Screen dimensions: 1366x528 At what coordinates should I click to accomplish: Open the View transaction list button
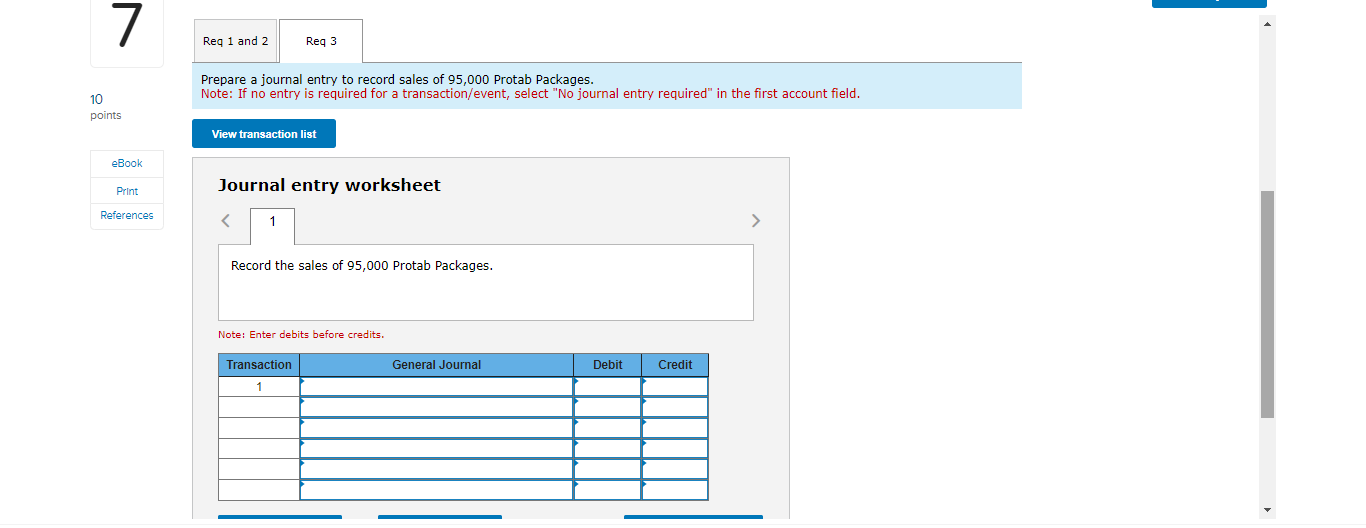point(264,134)
